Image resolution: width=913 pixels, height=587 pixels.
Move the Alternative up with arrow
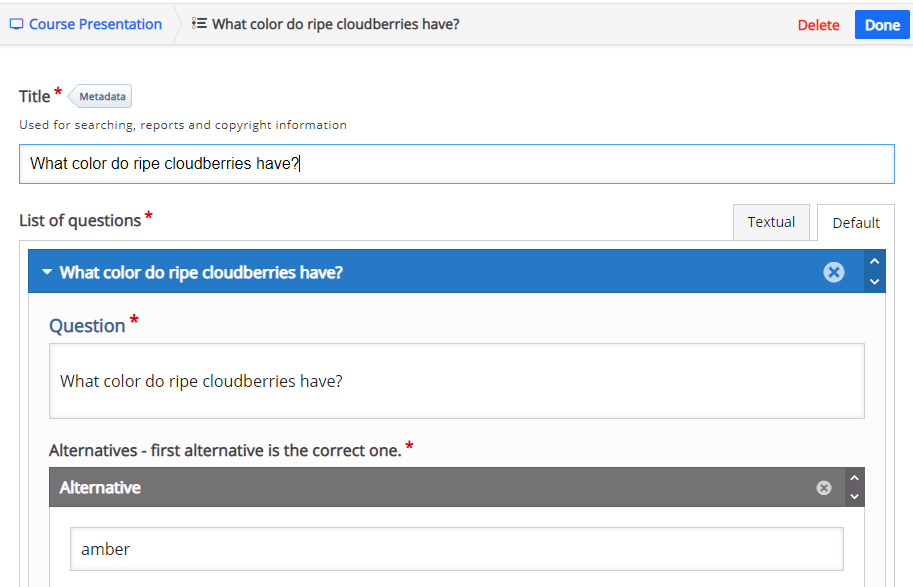pos(854,478)
